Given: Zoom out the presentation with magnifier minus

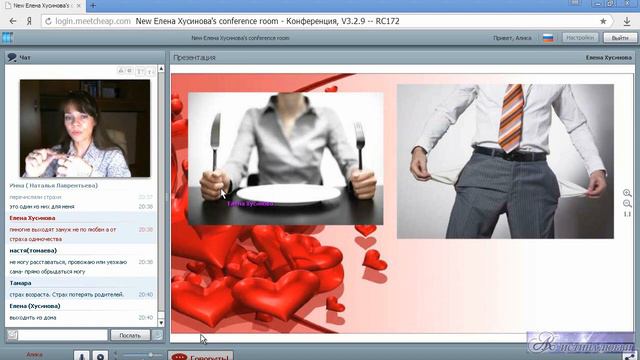Looking at the screenshot, I should (627, 203).
